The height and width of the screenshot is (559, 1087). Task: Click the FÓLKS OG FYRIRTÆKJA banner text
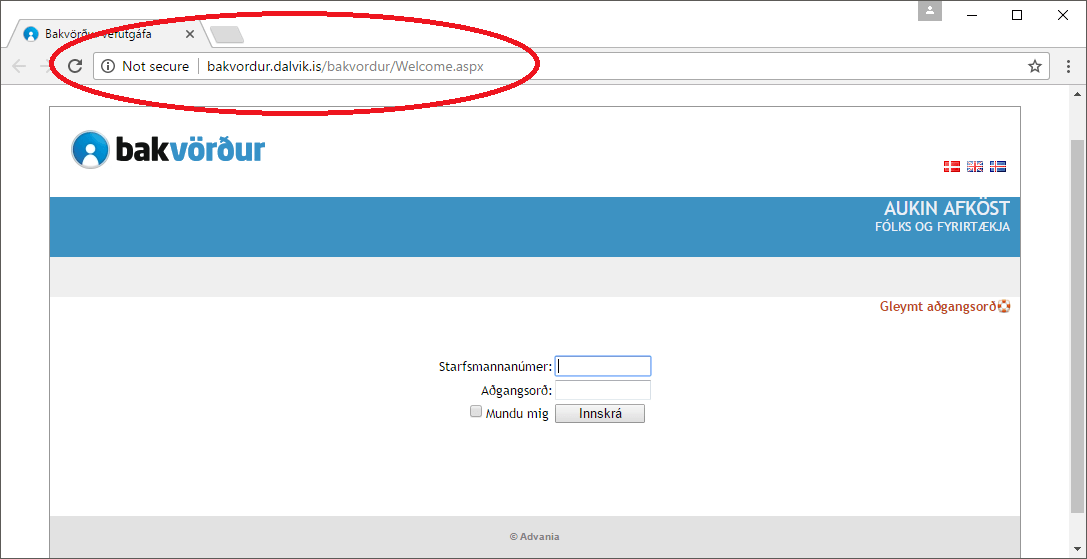point(943,227)
